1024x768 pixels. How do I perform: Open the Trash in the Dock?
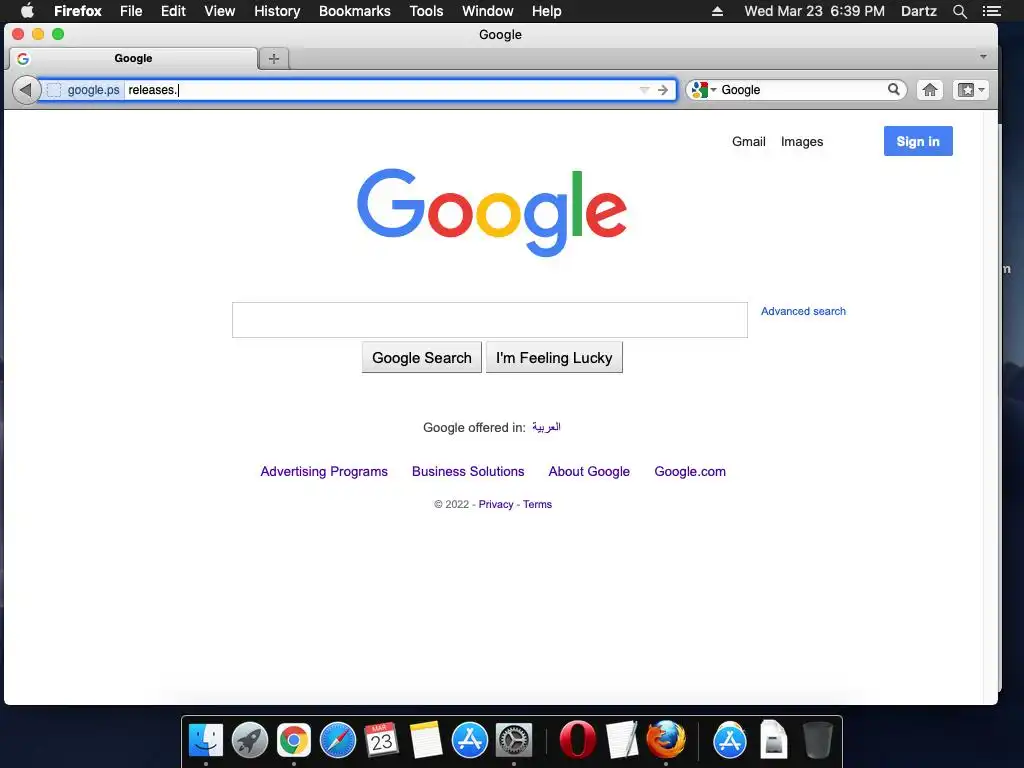(x=818, y=741)
